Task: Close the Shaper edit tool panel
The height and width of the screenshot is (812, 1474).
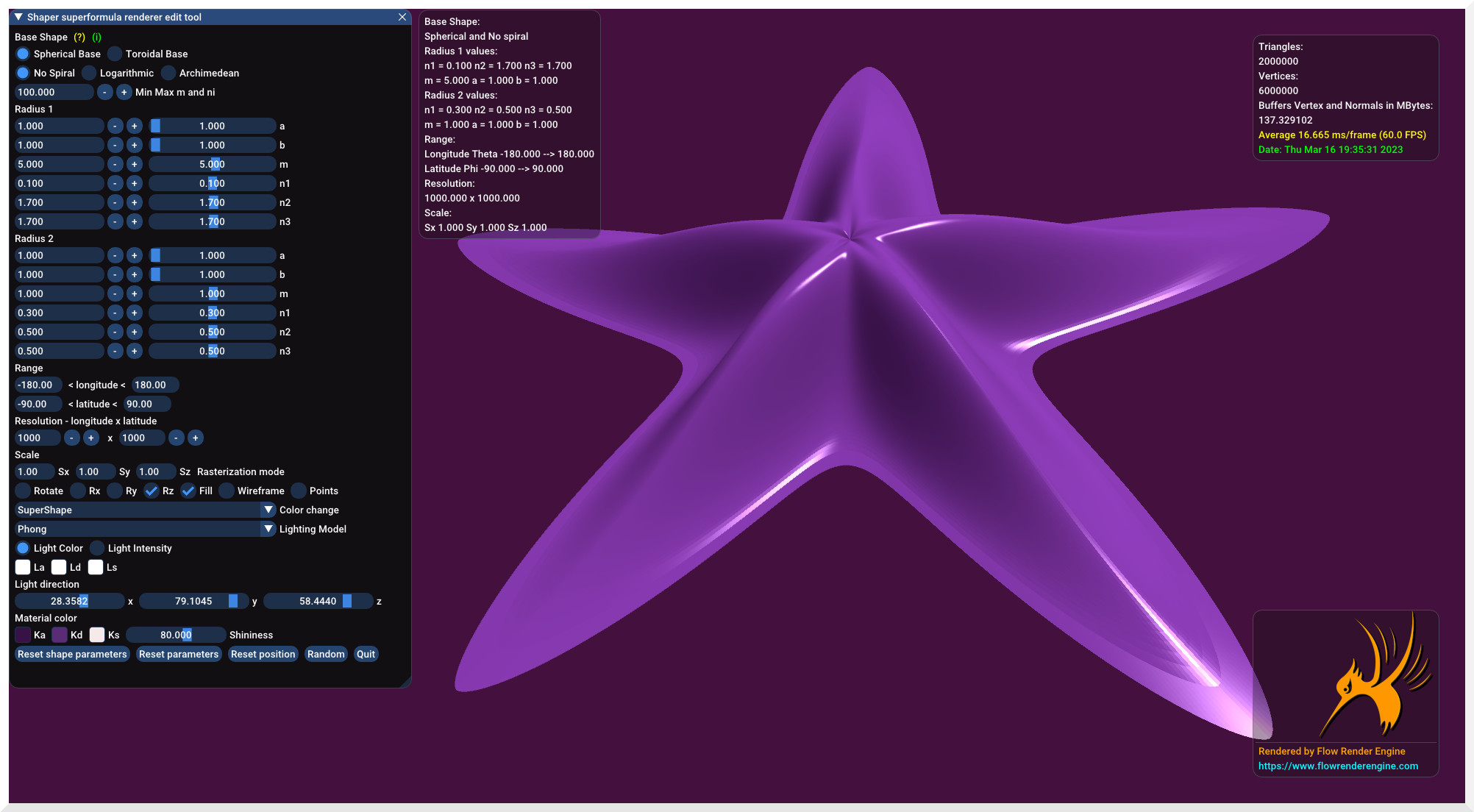Action: [x=402, y=17]
